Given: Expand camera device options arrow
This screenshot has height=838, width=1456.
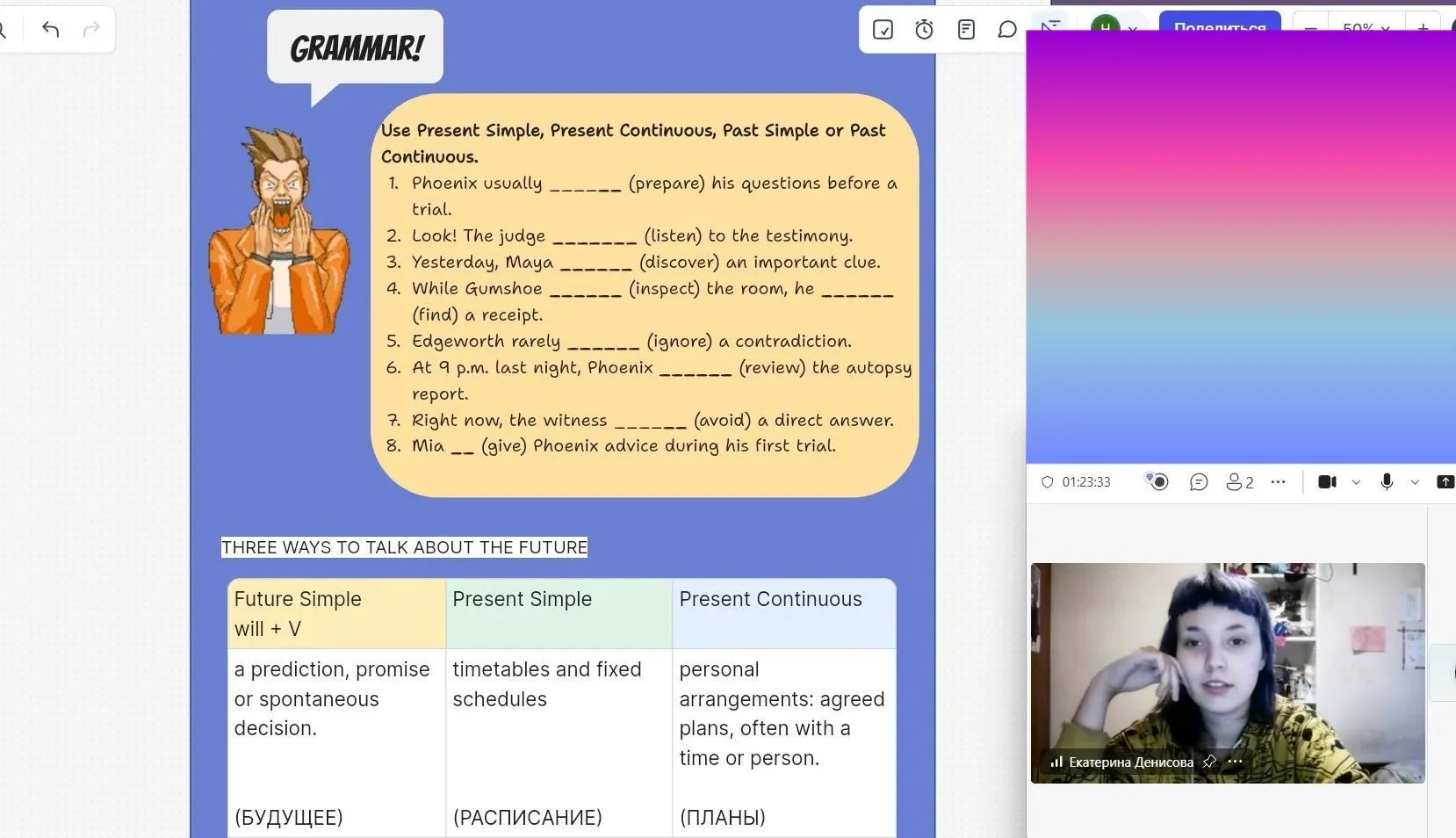Looking at the screenshot, I should click(1356, 482).
